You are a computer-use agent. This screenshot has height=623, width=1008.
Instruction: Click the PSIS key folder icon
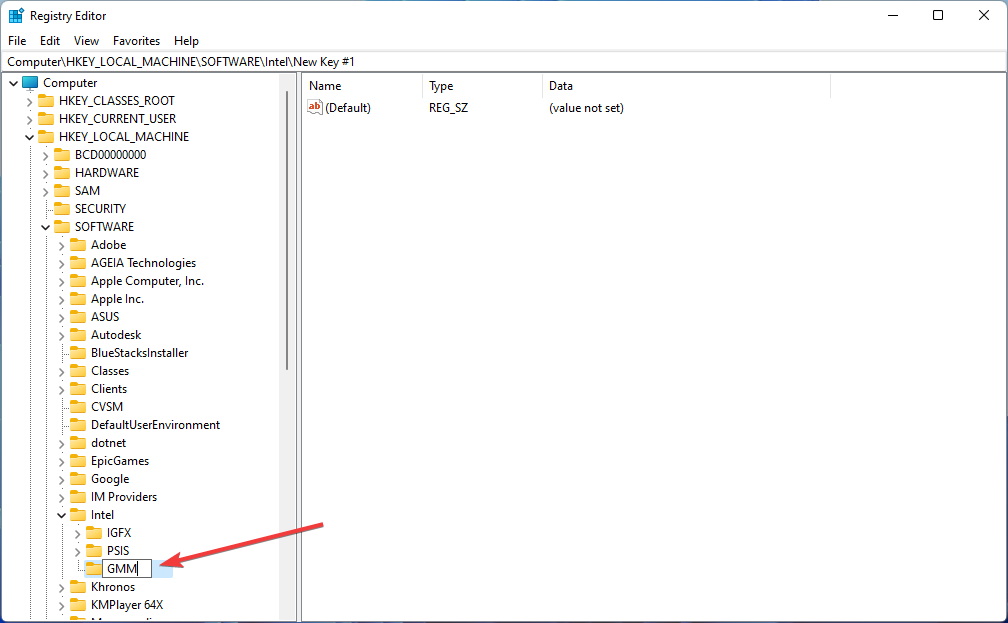click(93, 550)
